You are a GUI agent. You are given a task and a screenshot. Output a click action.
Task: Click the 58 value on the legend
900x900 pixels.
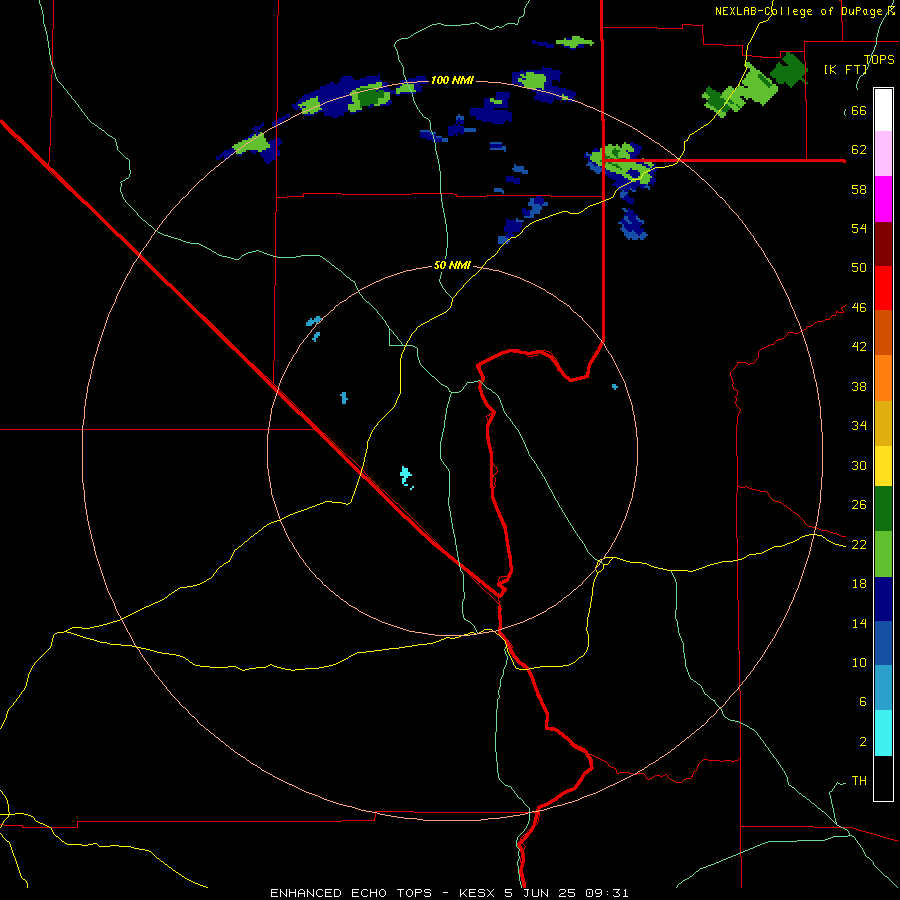pyautogui.click(x=859, y=189)
